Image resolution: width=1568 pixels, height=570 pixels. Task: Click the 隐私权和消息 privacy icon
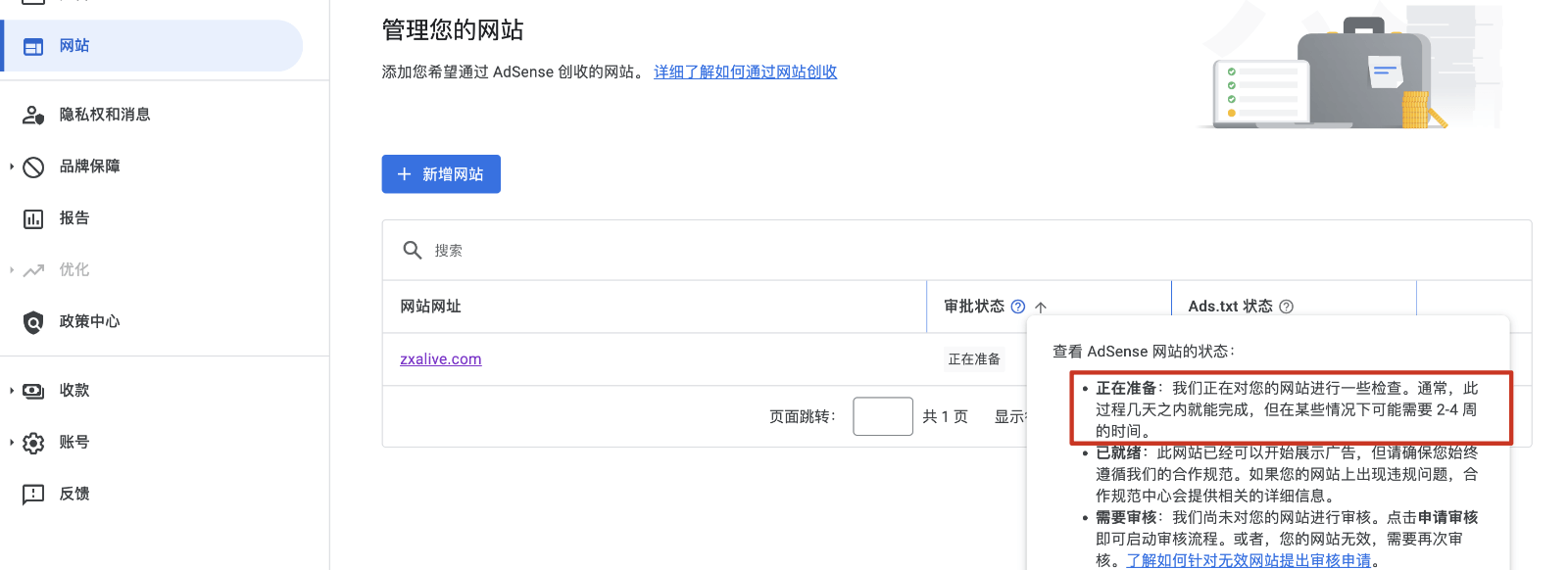(x=33, y=115)
